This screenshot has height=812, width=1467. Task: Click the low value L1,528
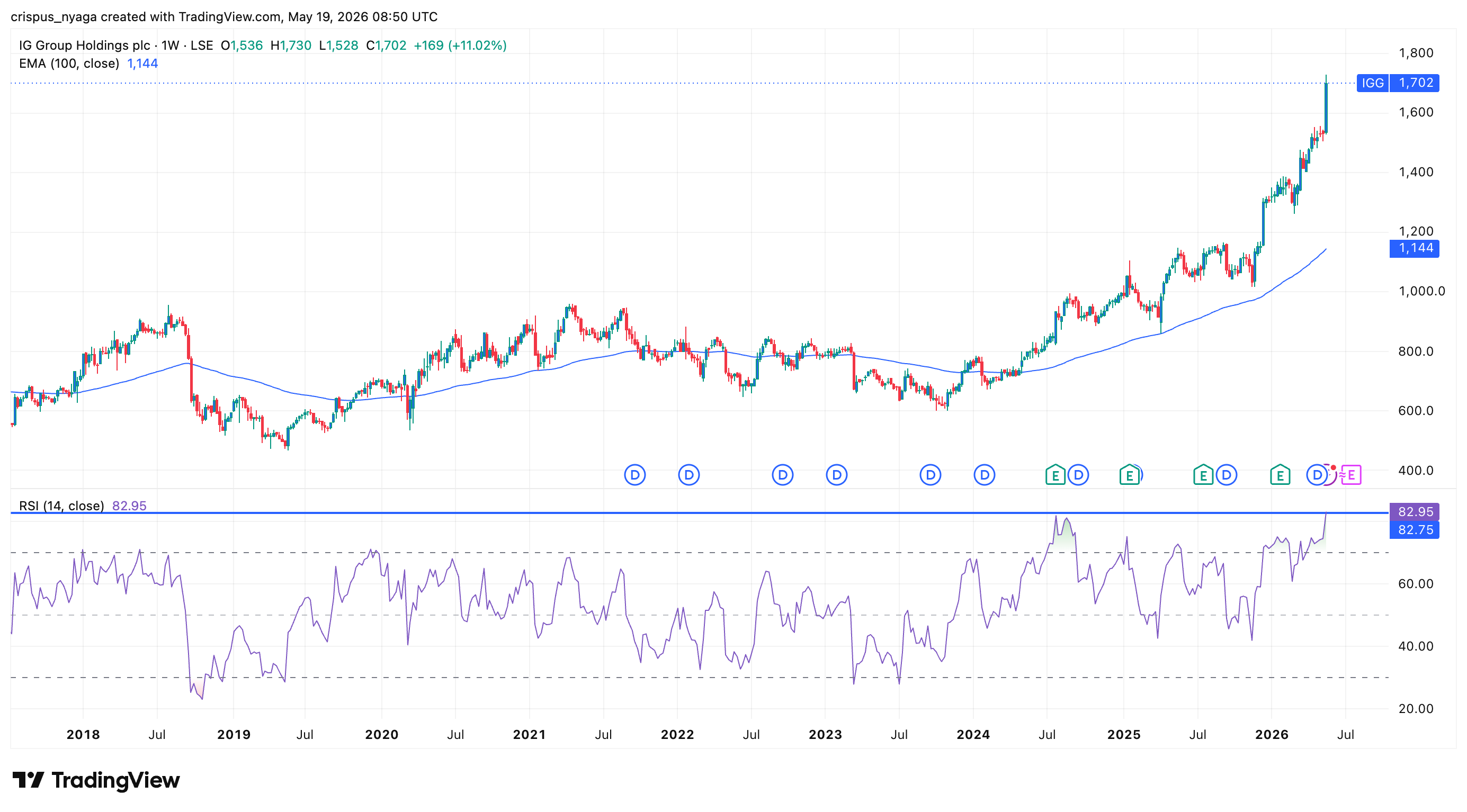338,46
